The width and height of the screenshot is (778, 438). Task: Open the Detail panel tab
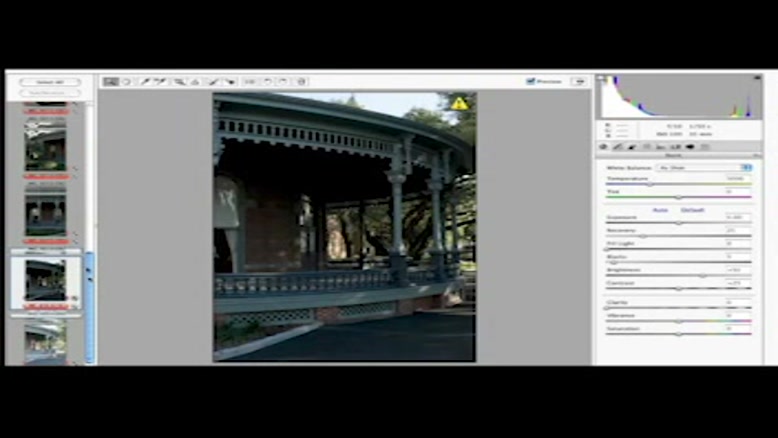pyautogui.click(x=632, y=147)
